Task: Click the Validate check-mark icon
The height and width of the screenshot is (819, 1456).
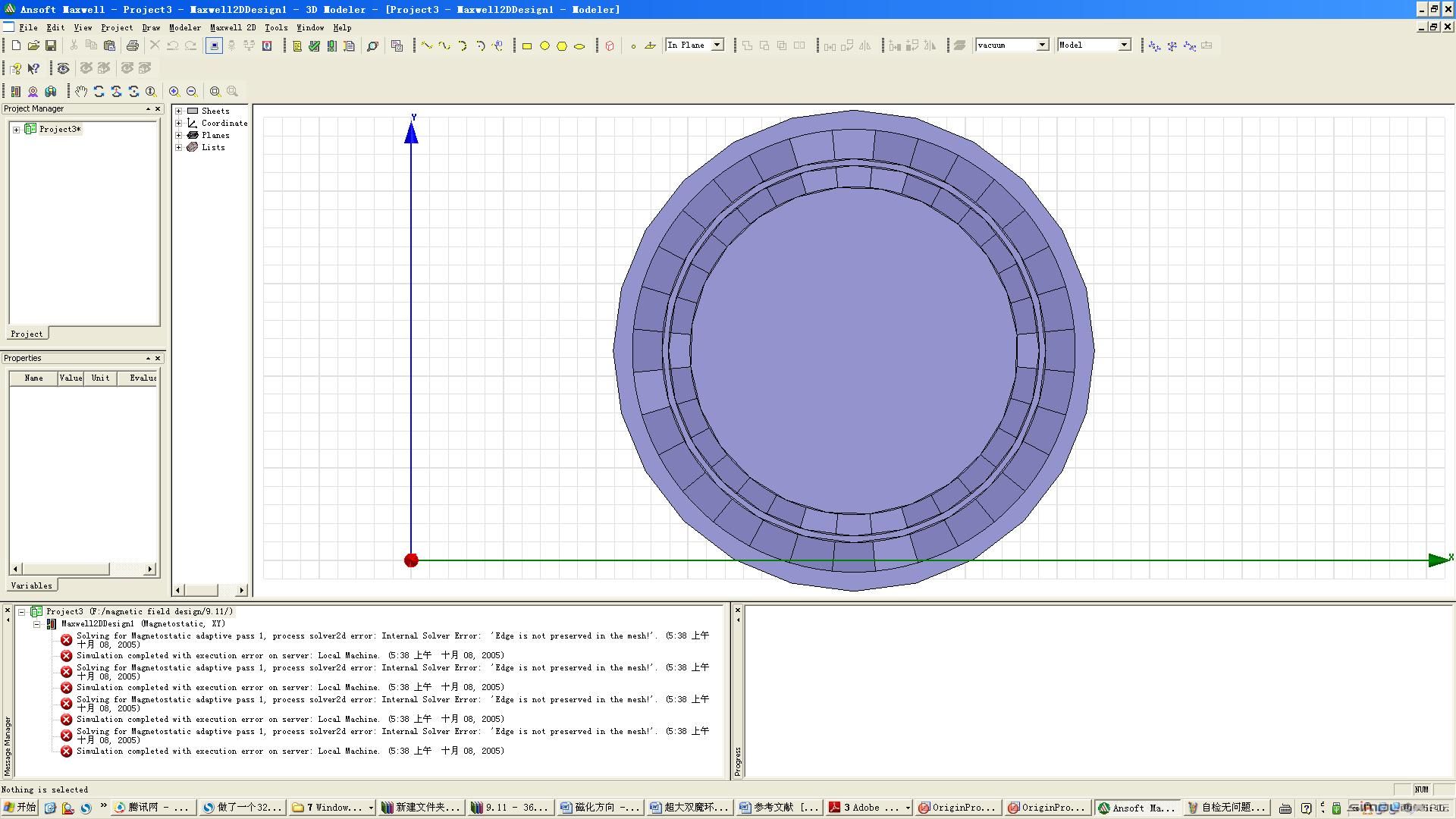Action: (x=314, y=45)
